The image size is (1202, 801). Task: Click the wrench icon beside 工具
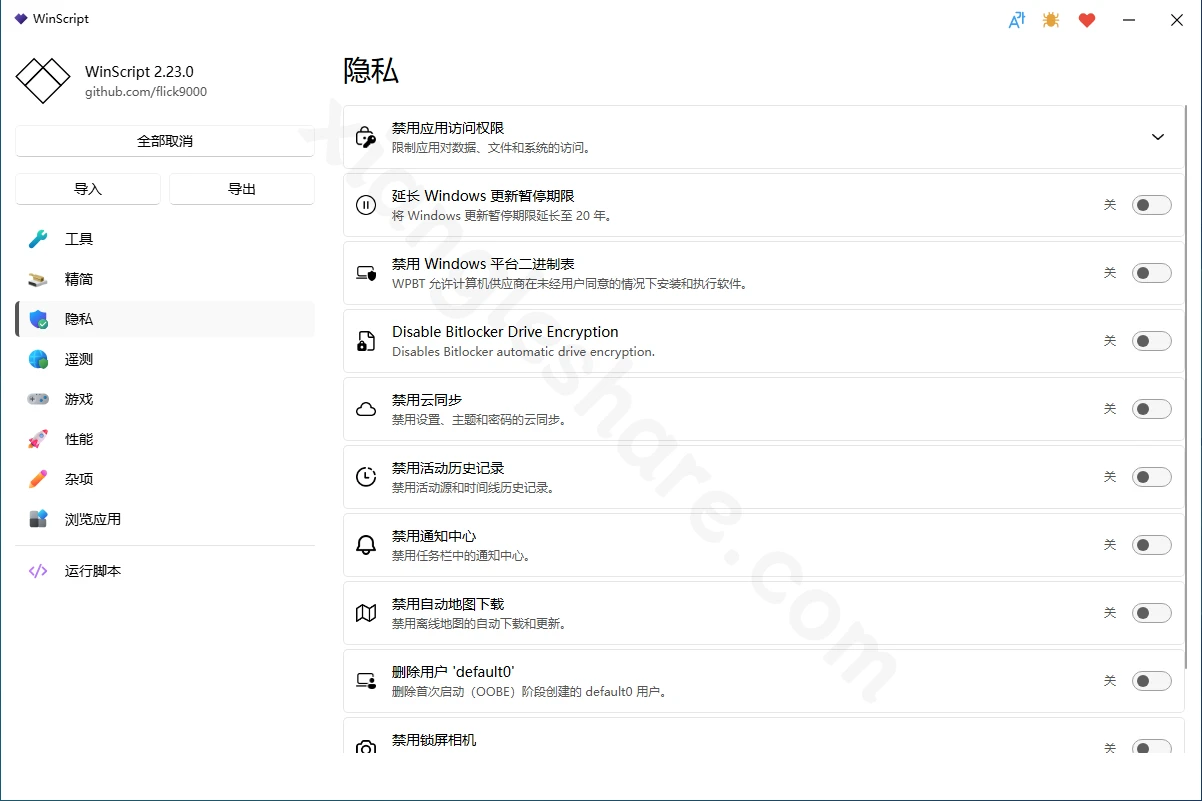[38, 239]
